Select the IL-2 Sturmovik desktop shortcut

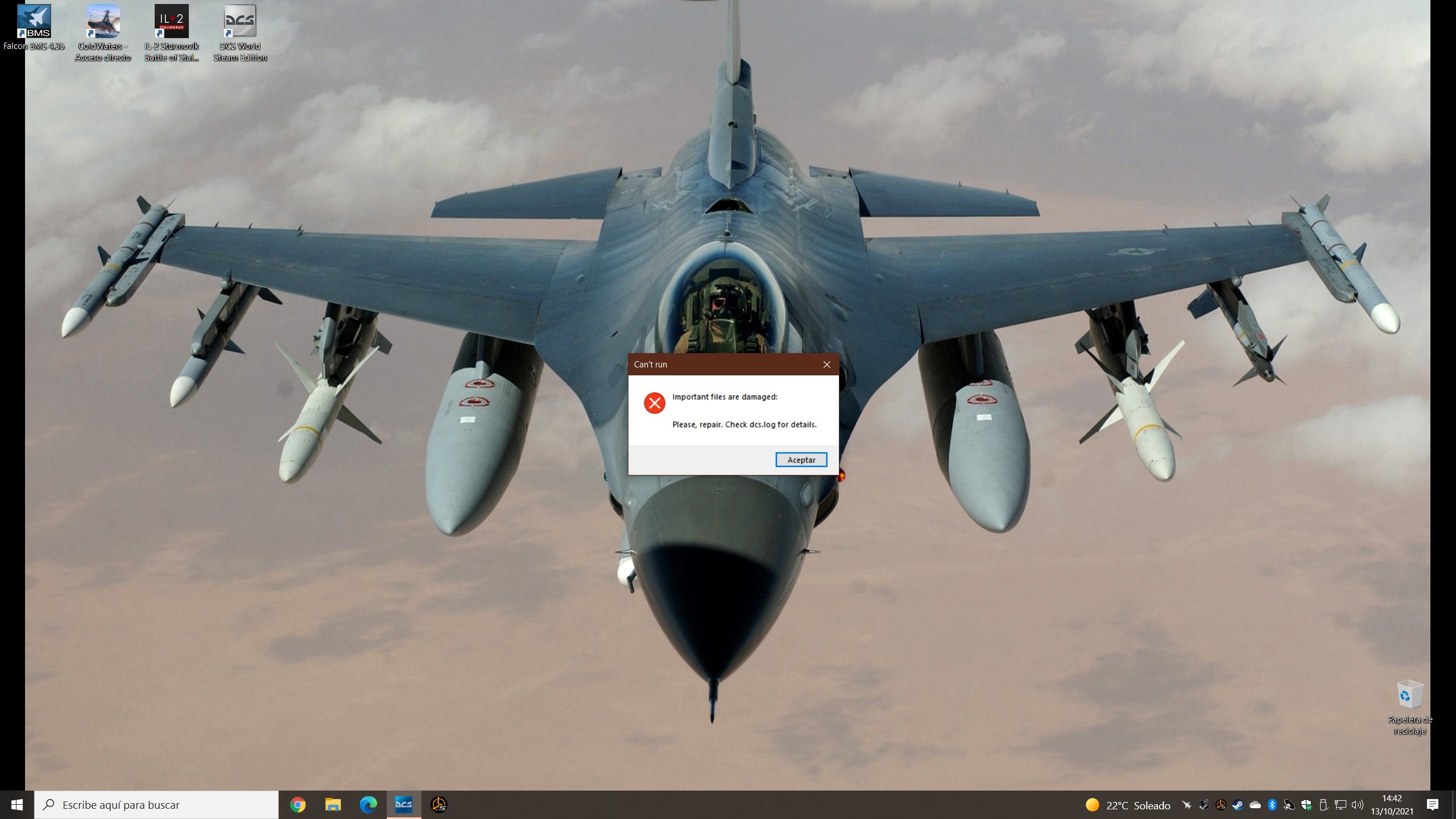tap(172, 33)
